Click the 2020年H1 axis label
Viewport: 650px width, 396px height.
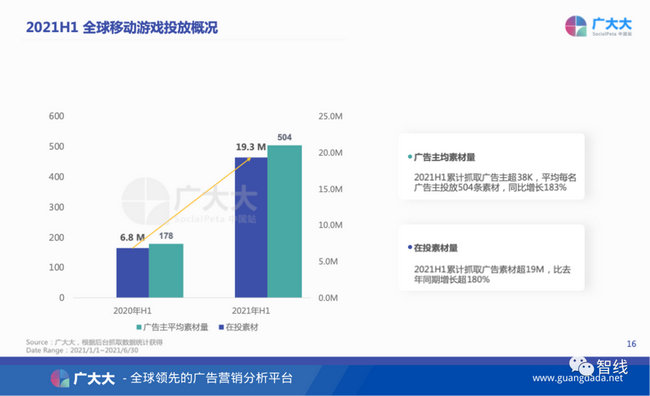click(132, 311)
